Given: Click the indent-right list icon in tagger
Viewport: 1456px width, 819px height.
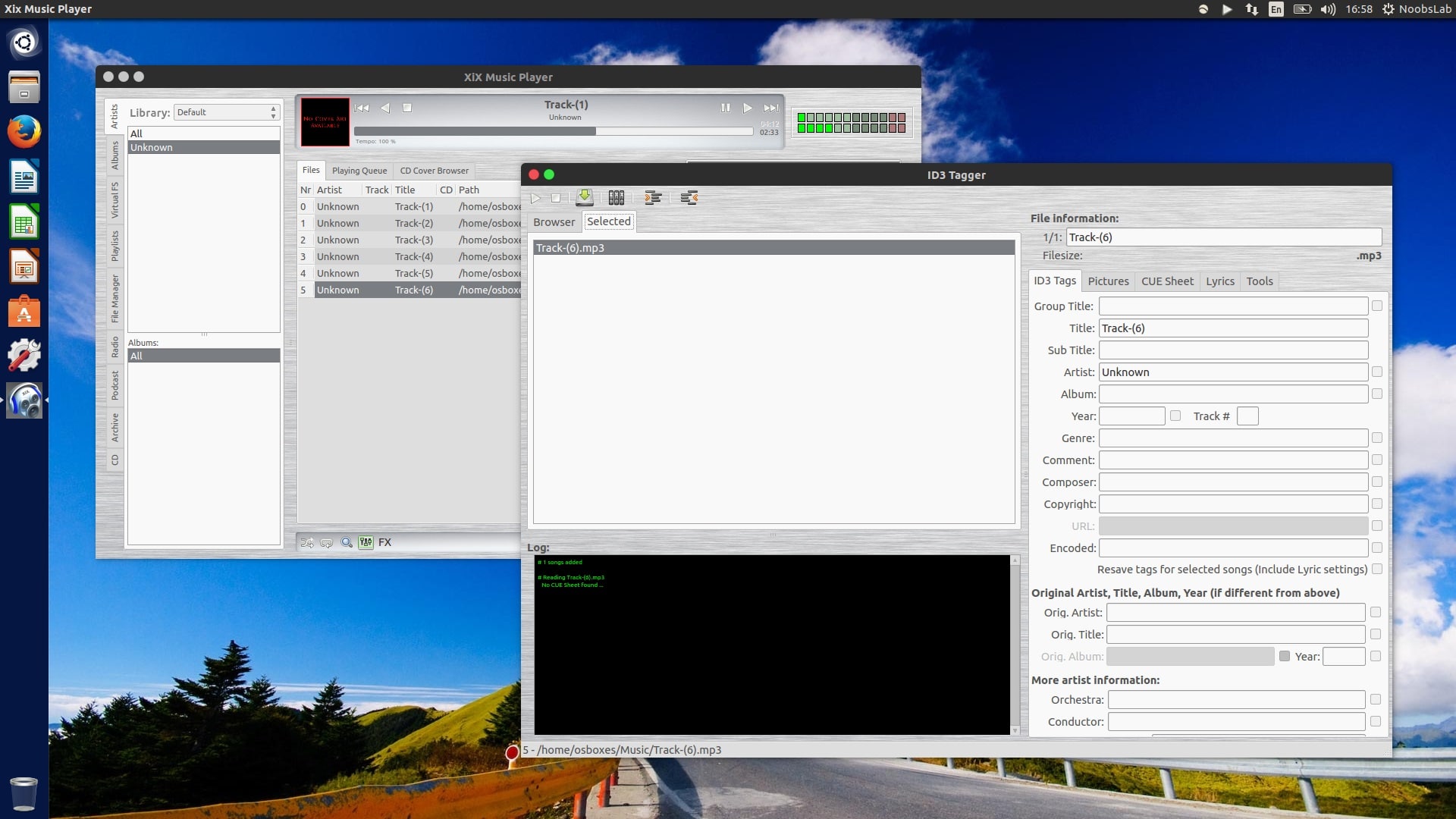Looking at the screenshot, I should pos(653,198).
